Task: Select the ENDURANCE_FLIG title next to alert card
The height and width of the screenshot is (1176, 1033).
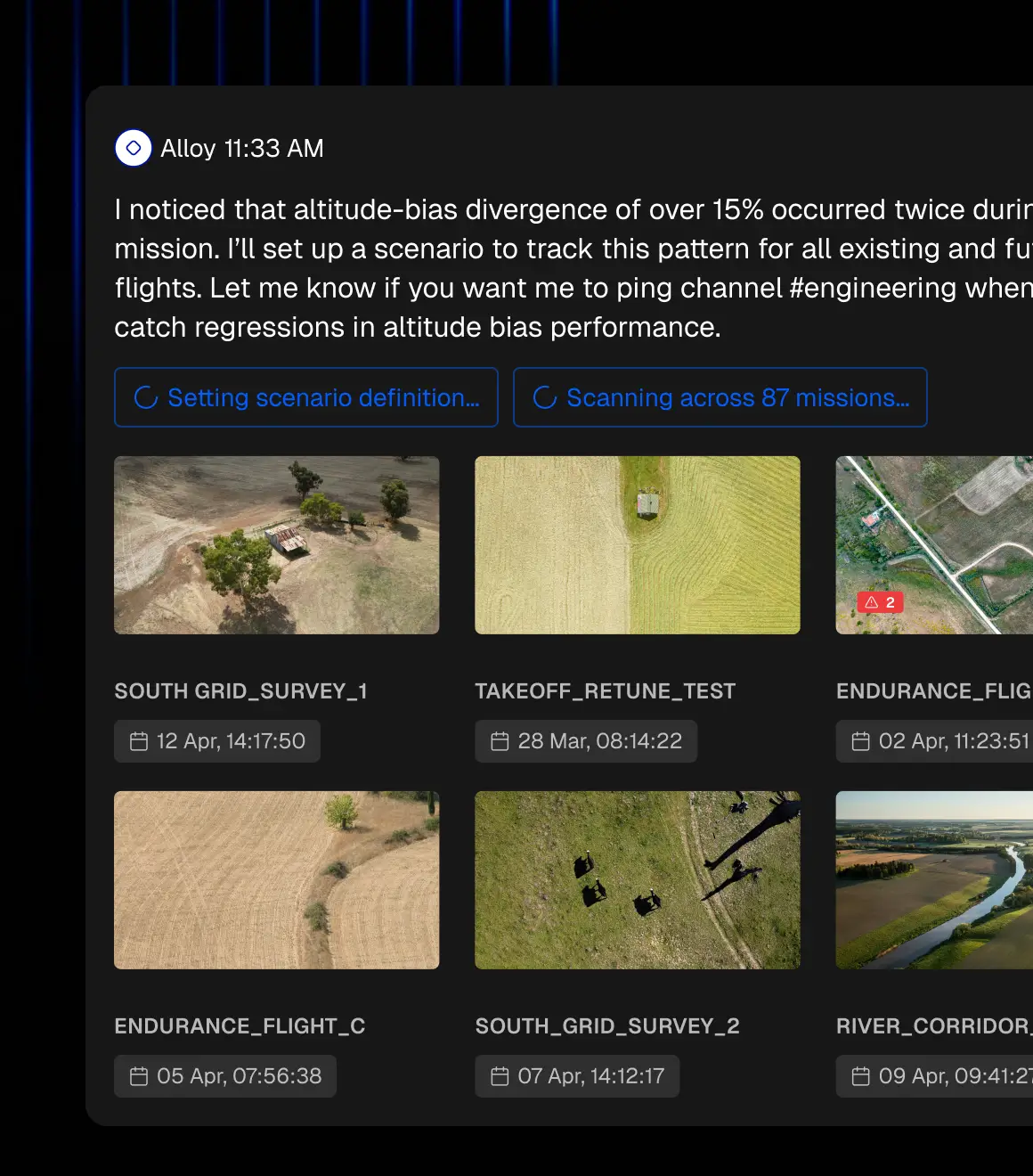Action: (934, 691)
